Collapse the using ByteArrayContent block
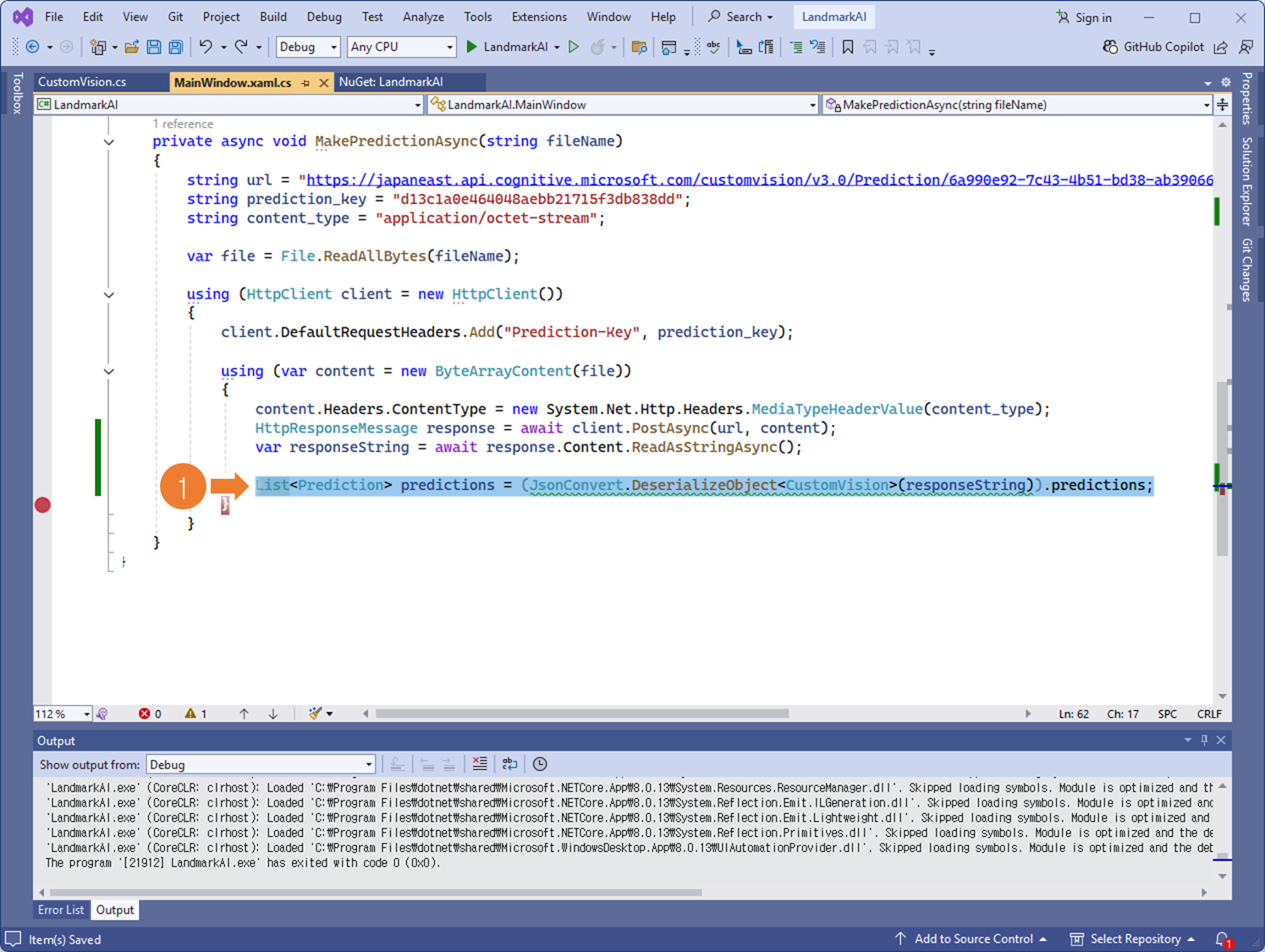This screenshot has height=952, width=1265. (109, 371)
